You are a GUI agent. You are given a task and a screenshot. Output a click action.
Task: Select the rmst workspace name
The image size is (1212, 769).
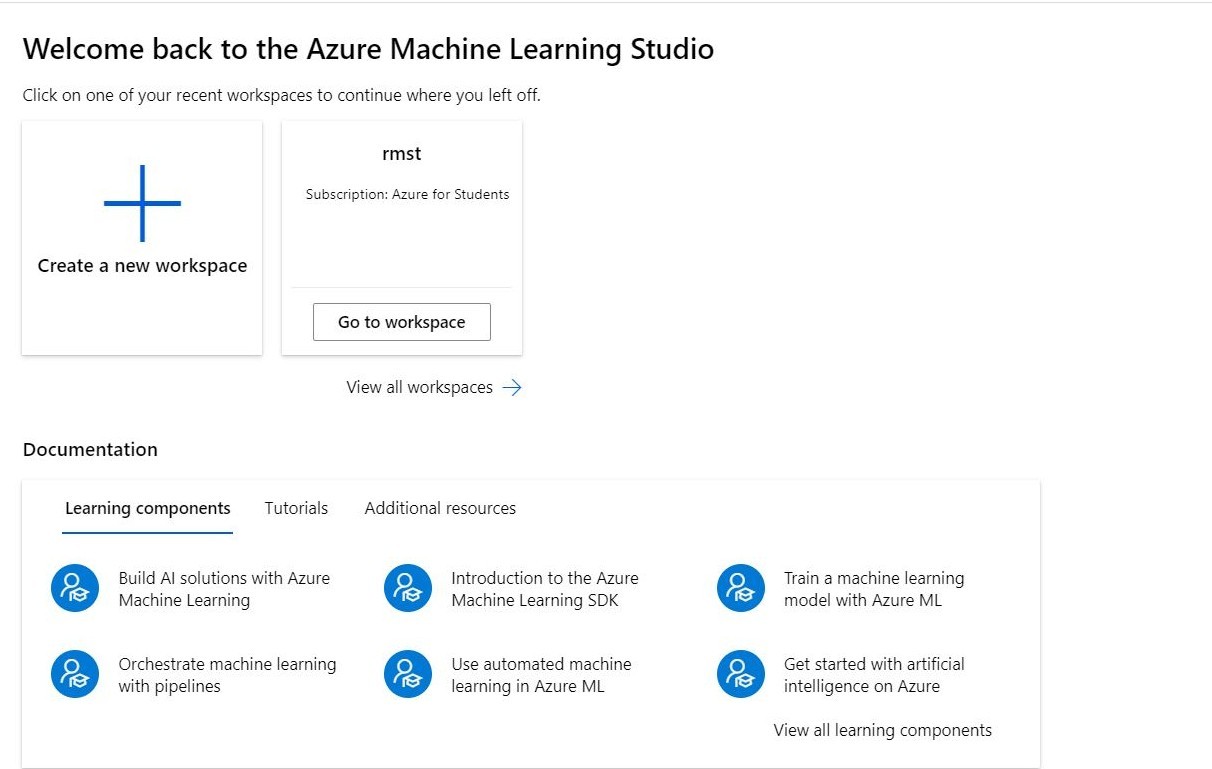coord(402,154)
